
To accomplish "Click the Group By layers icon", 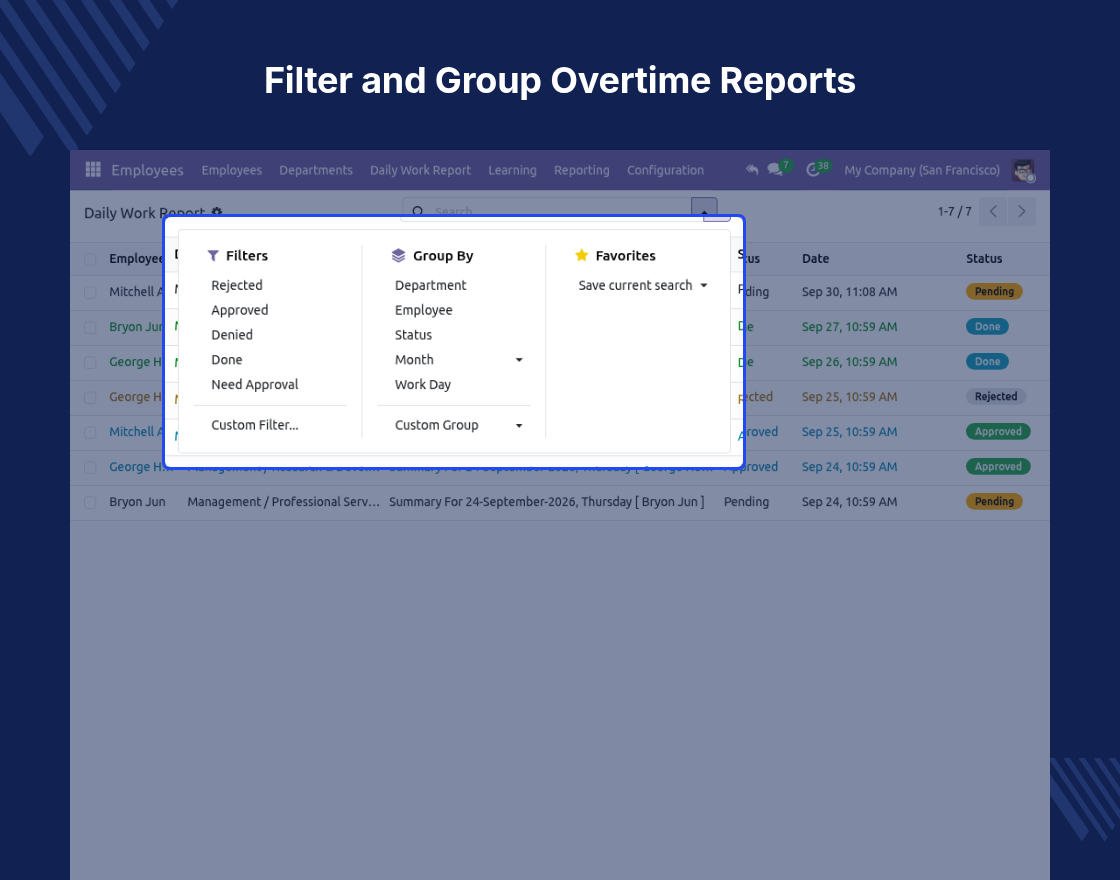I will 399,256.
